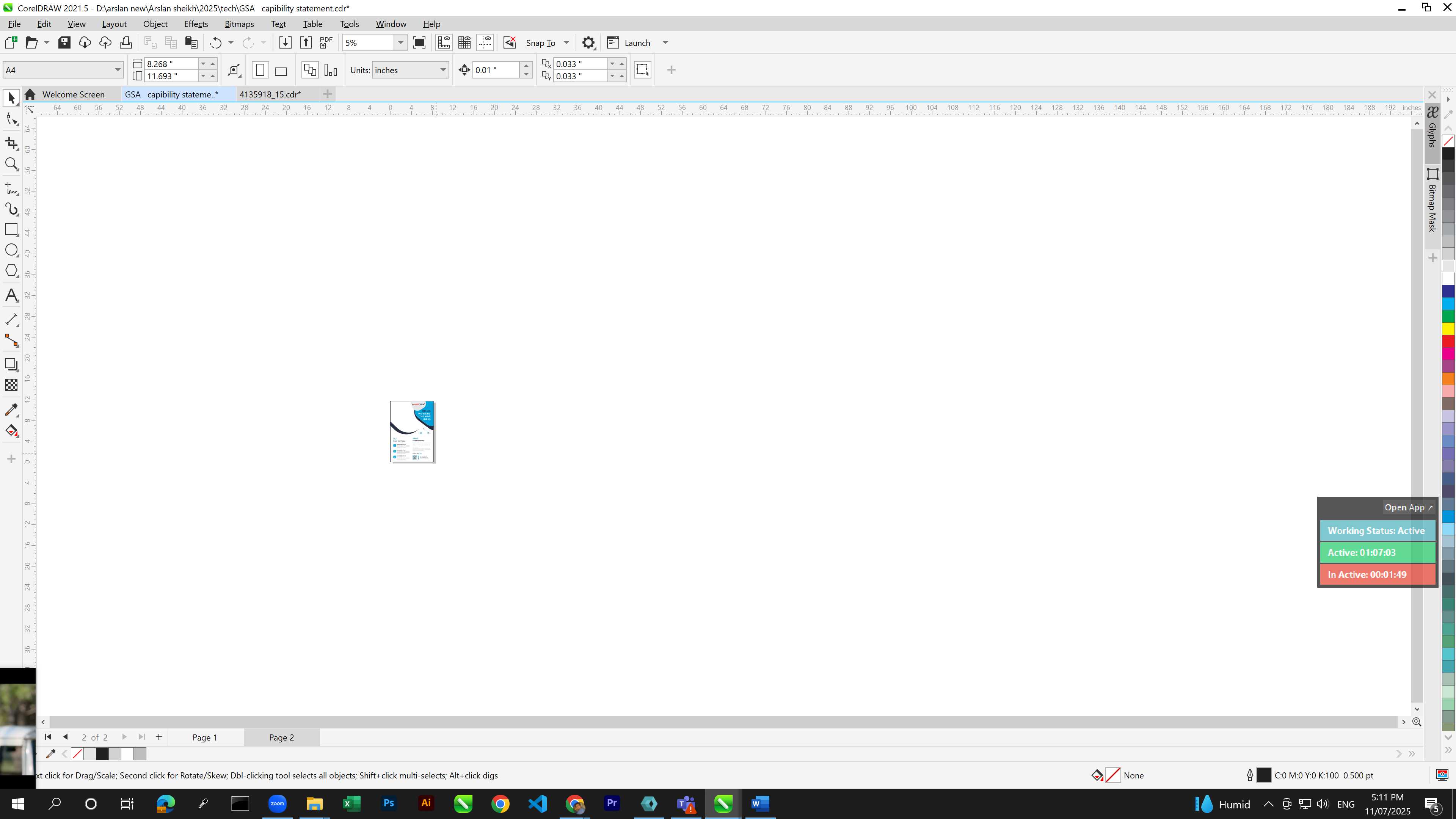Select the Transparency tool
The height and width of the screenshot is (819, 1456).
pos(11,386)
